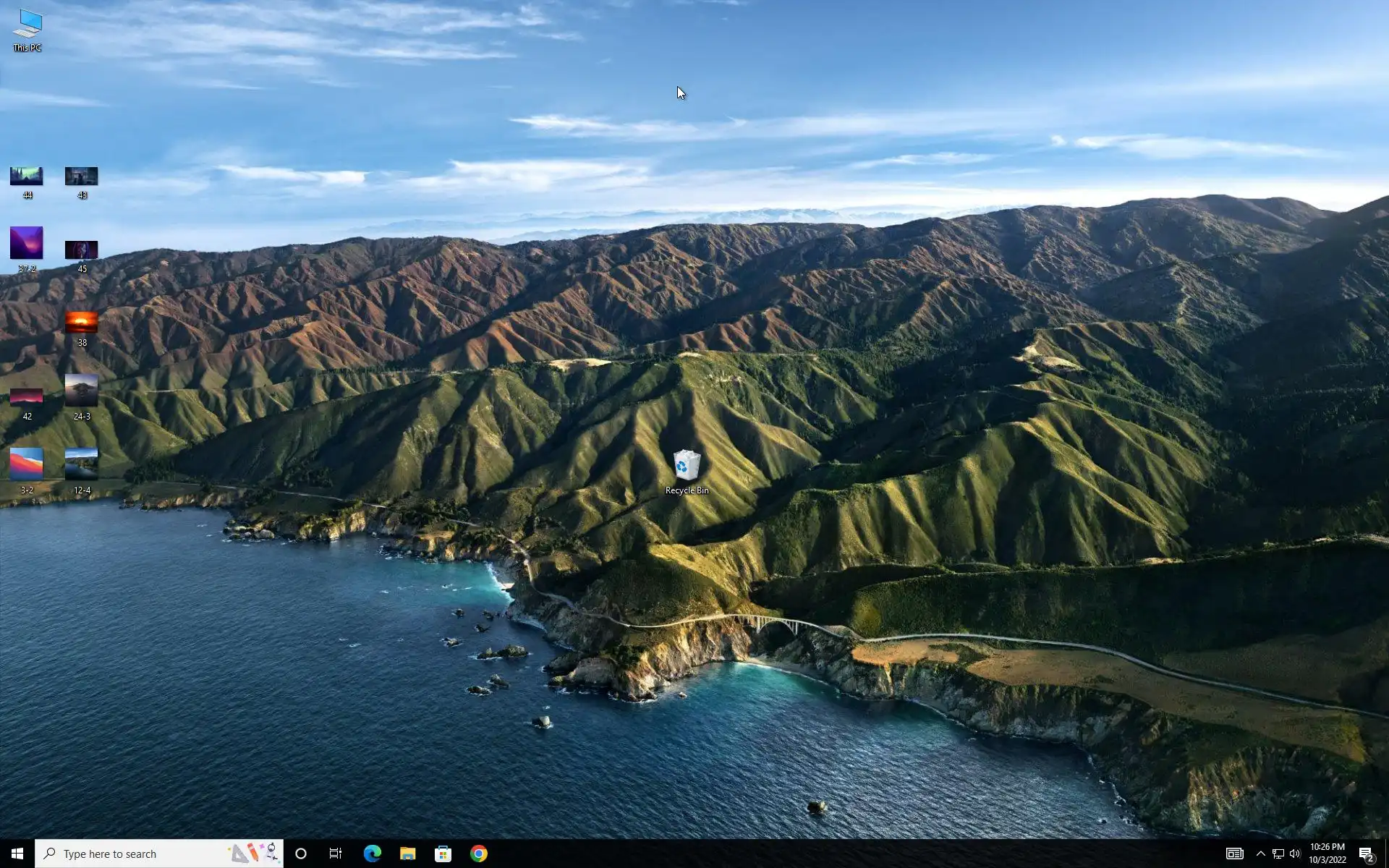Click the network status icon
The width and height of the screenshot is (1389, 868).
pos(1278,854)
